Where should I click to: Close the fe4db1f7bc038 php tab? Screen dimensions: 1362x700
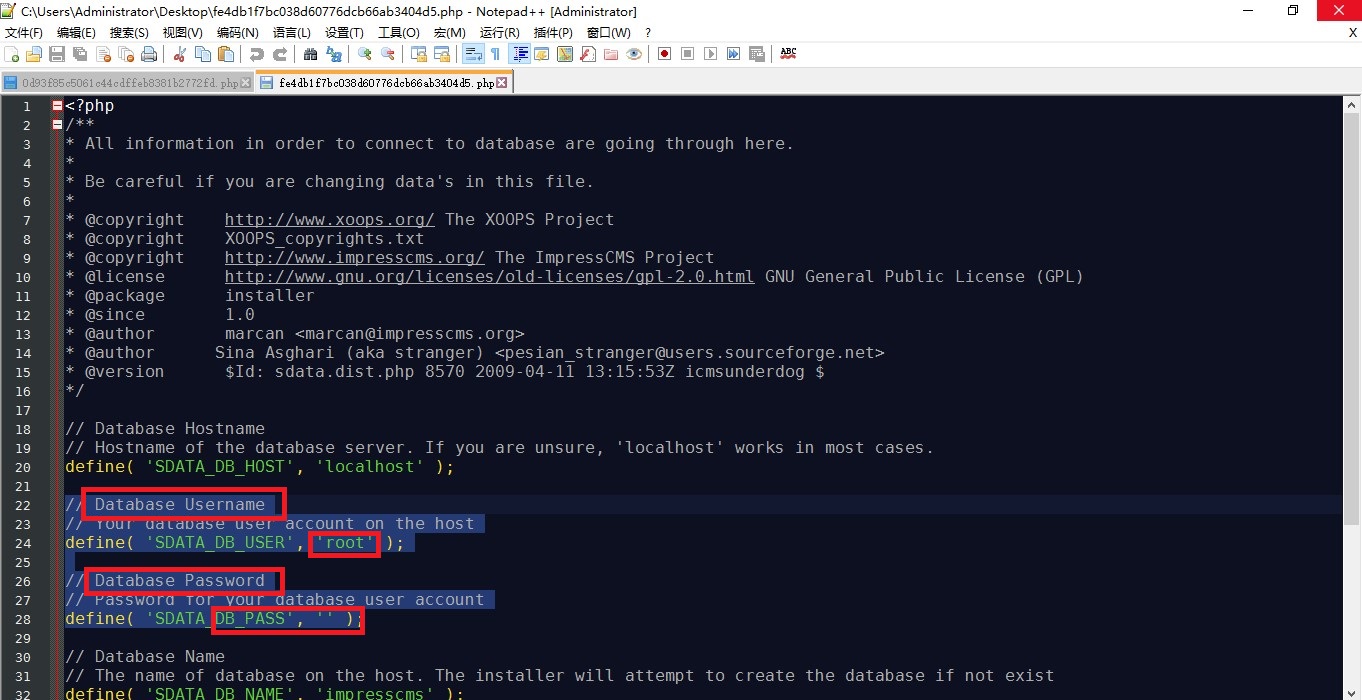tap(502, 83)
